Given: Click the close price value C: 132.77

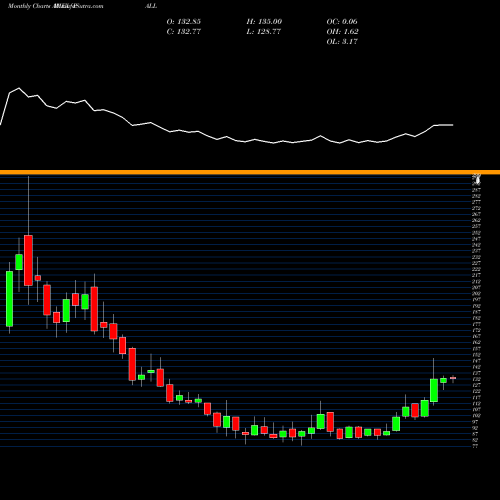Looking at the screenshot, I should [184, 32].
